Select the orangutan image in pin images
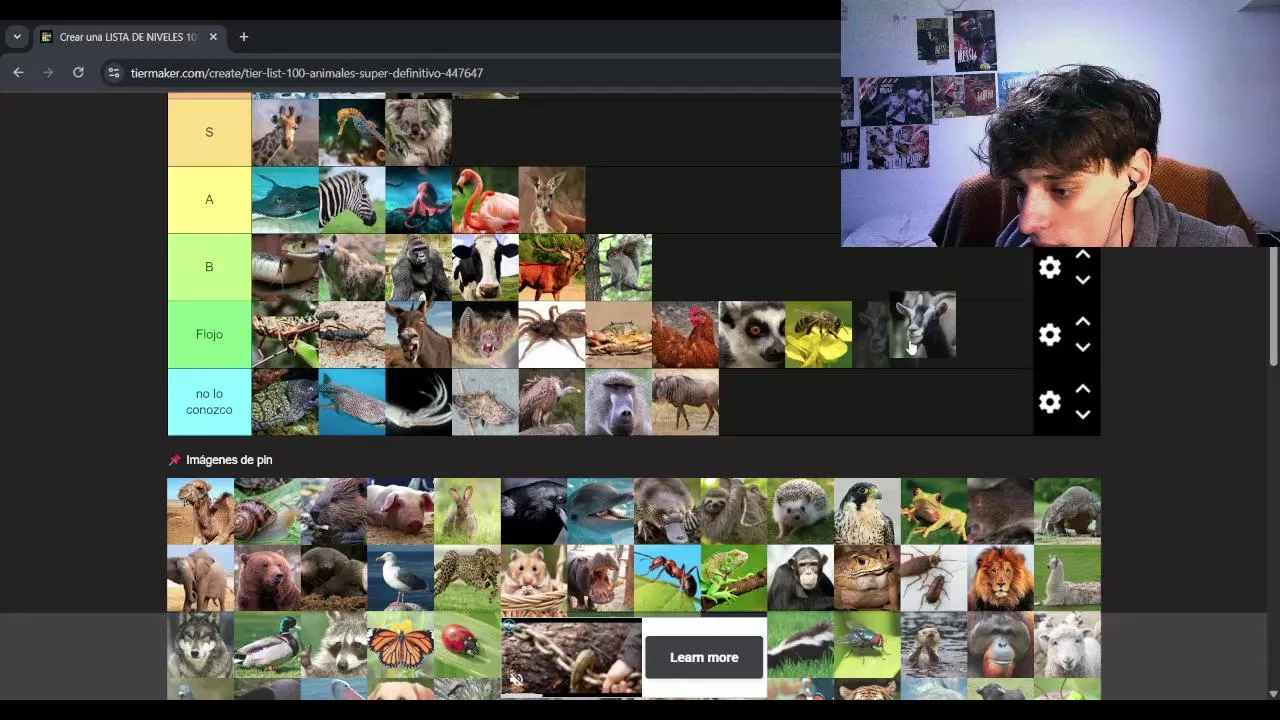 (1000, 645)
